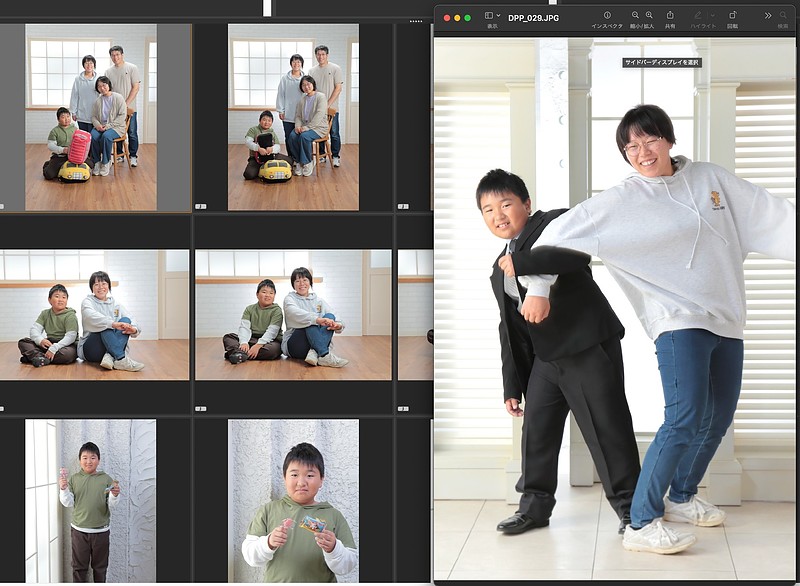Expand the Highlight color dropdown arrow

click(710, 16)
